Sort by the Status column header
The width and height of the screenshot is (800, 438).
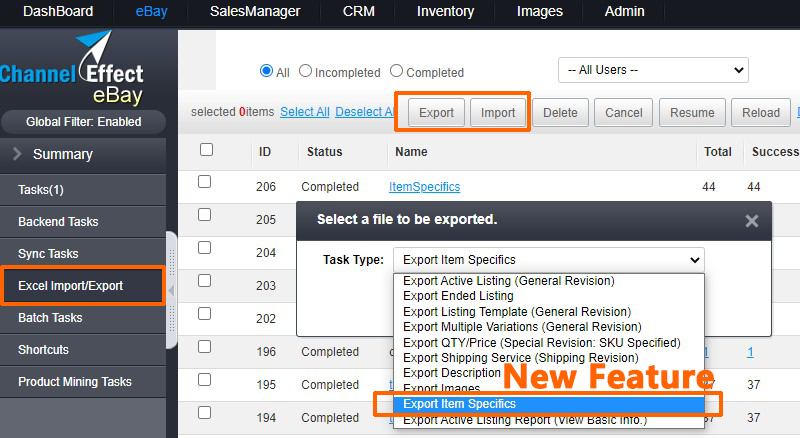coord(324,152)
